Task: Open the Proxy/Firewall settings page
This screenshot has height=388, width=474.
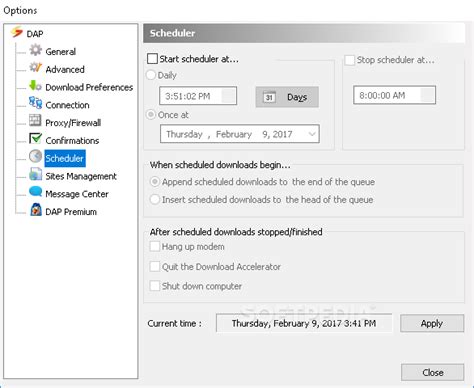Action: (73, 123)
